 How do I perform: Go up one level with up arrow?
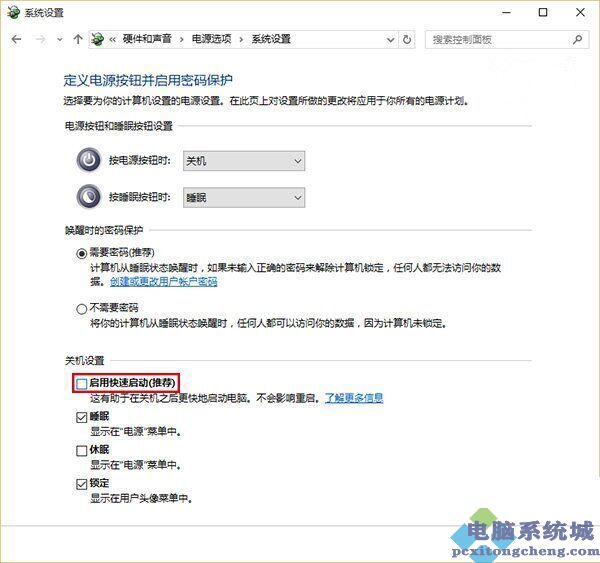click(x=78, y=39)
